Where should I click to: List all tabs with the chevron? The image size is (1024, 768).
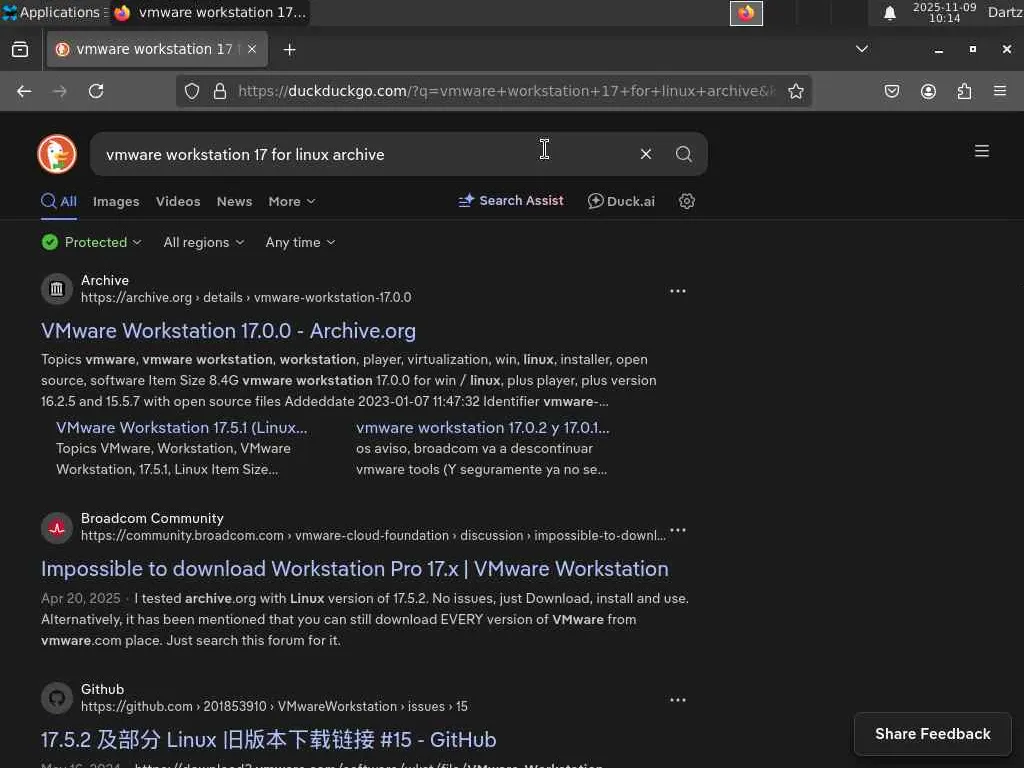pos(862,49)
